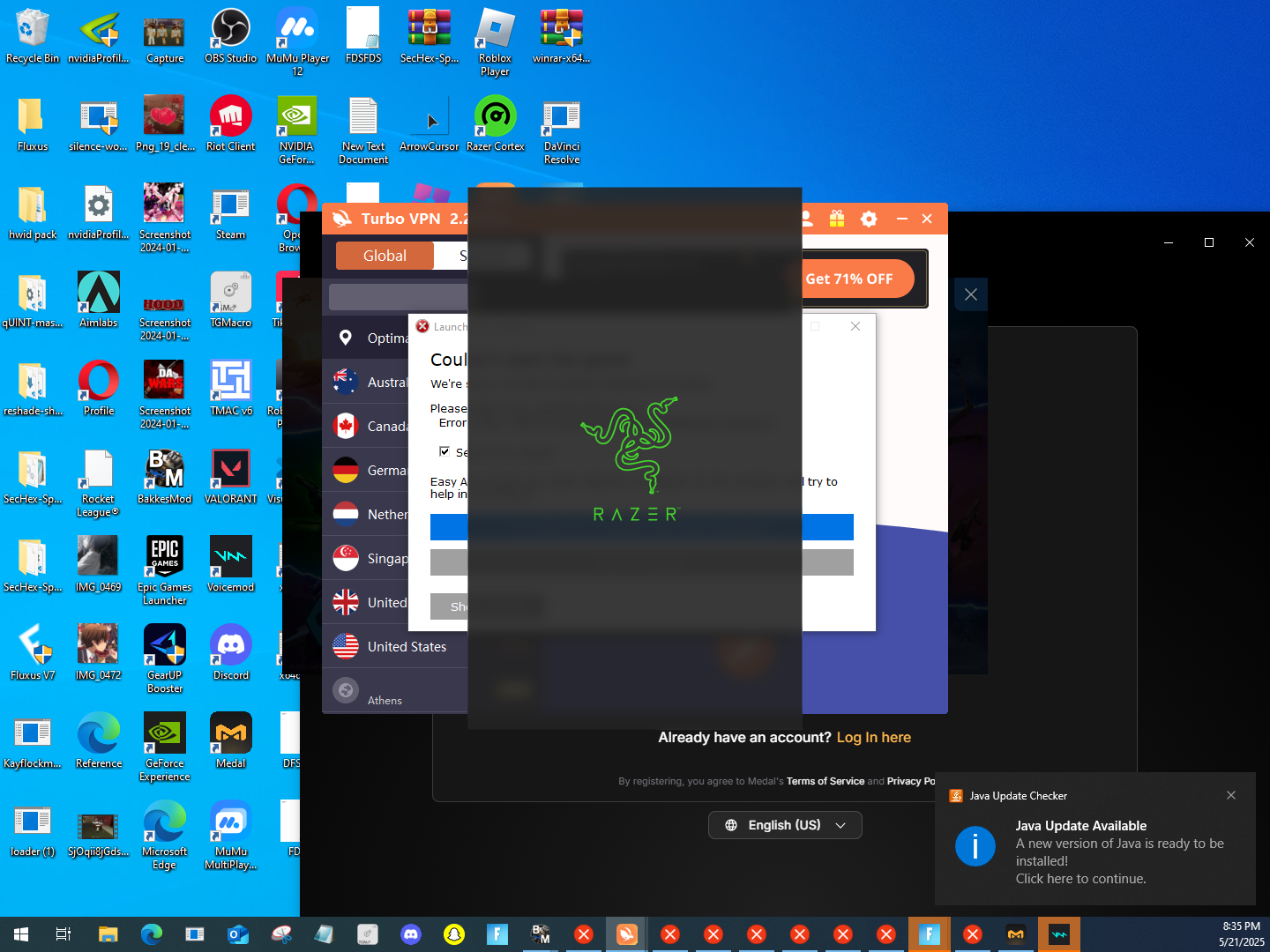The width and height of the screenshot is (1270, 952).
Task: Toggle the checkbox in Launch error dialog
Action: 444,451
